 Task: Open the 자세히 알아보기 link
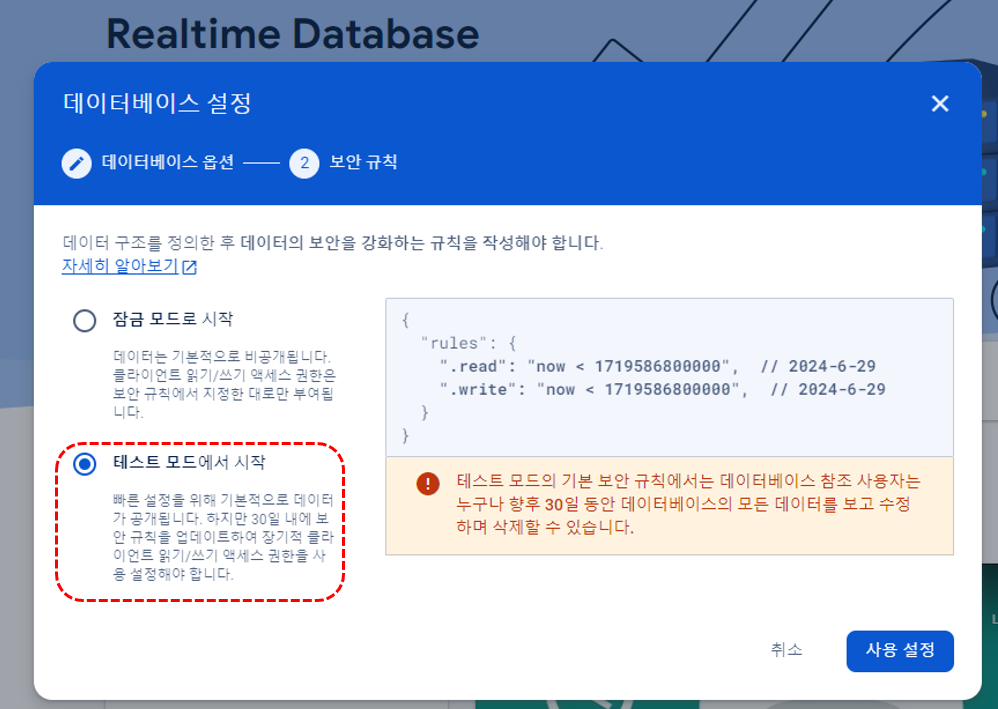(x=120, y=265)
